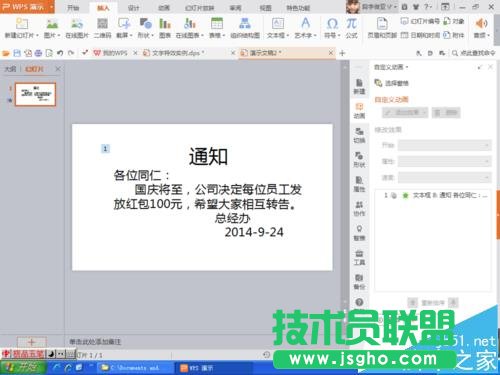Click the Audio (音频) speaker icon
Image resolution: width=500 pixels, height=375 pixels.
point(481,24)
